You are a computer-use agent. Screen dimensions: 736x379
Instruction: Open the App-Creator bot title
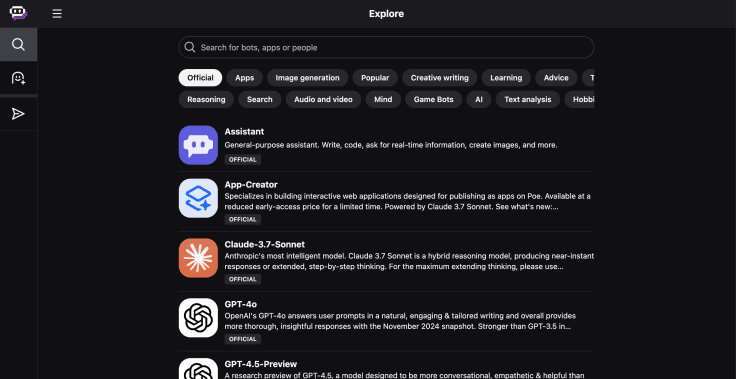[x=251, y=185]
